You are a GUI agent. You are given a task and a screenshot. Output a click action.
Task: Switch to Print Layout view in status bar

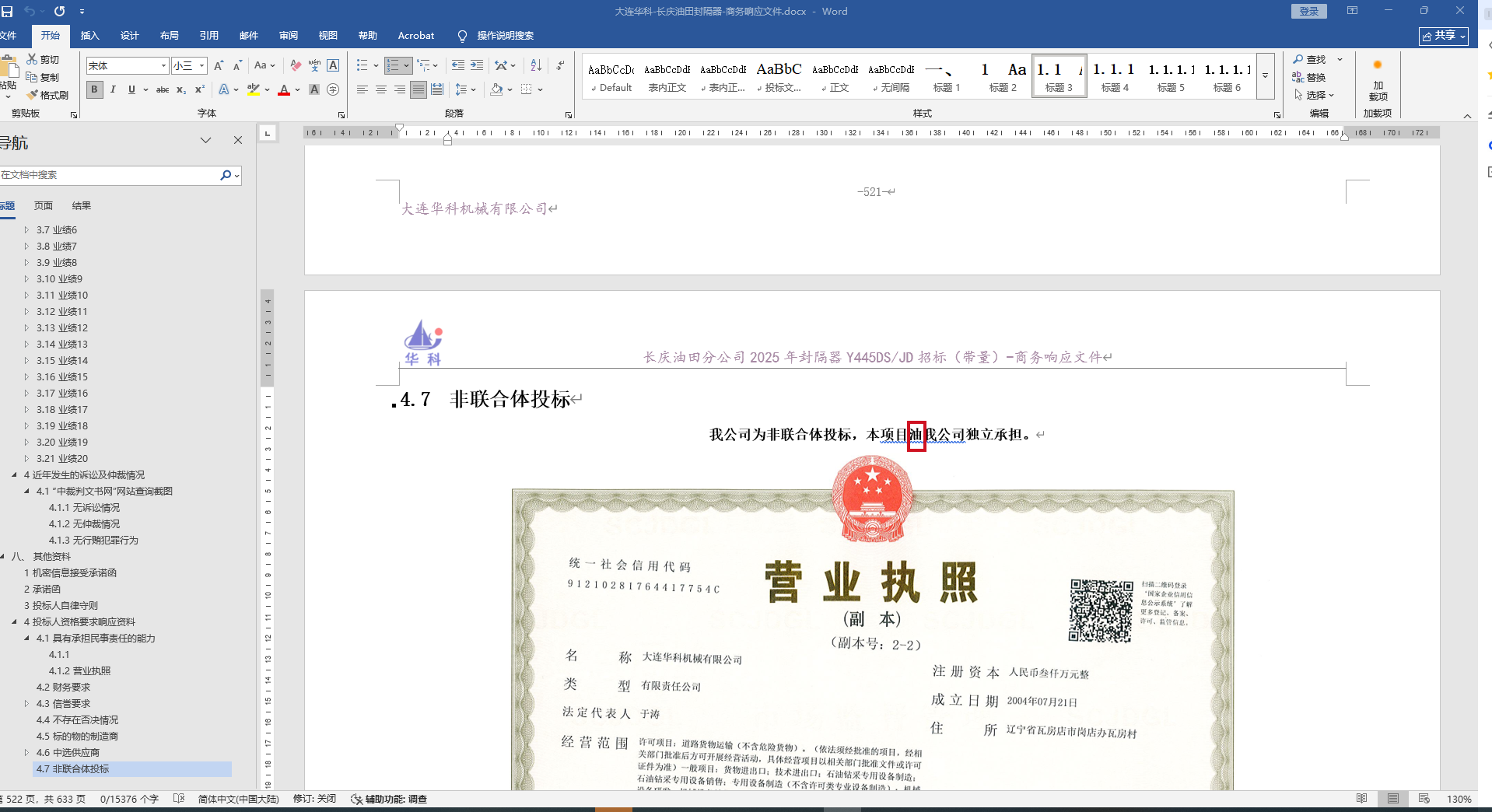[x=1392, y=799]
